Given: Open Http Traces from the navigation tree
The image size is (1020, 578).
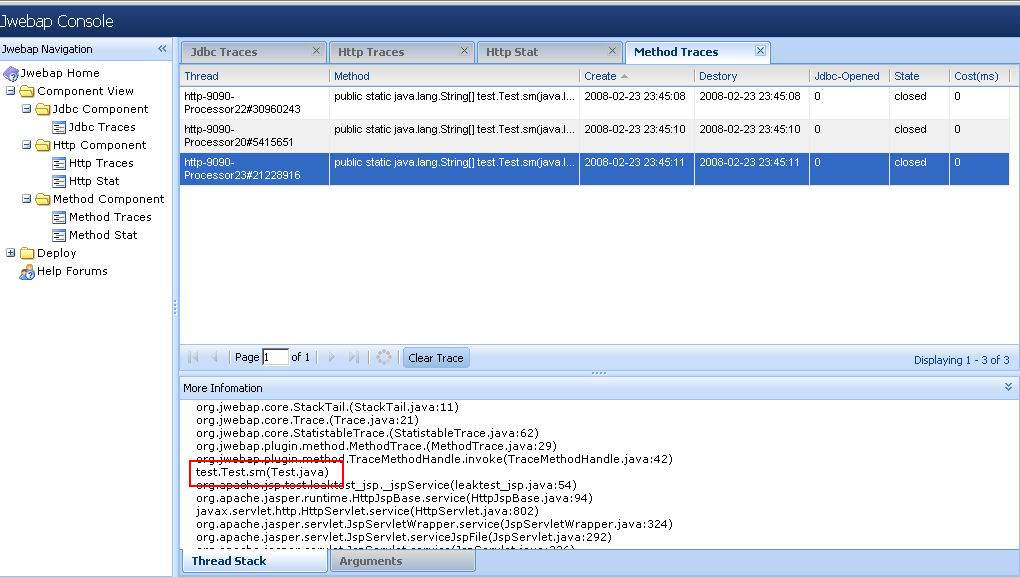Looking at the screenshot, I should pyautogui.click(x=101, y=163).
